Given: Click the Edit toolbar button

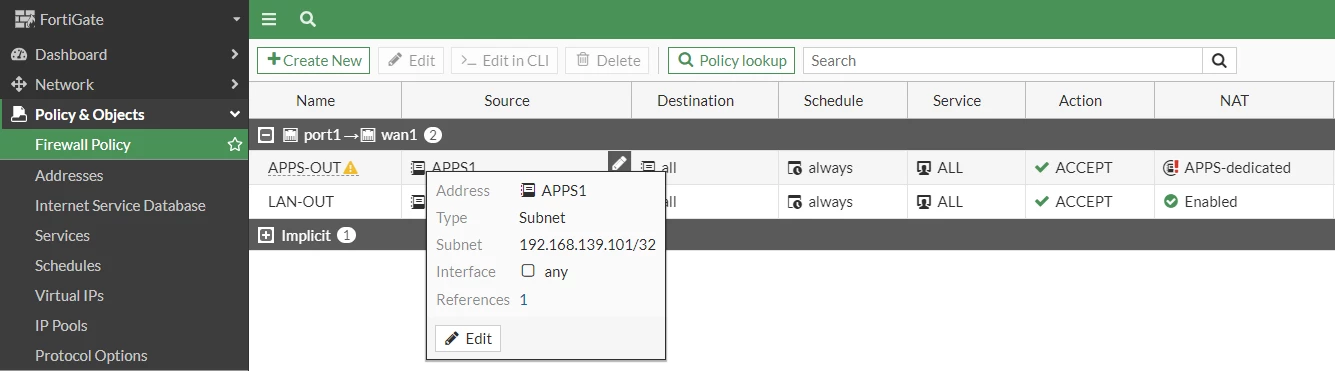Looking at the screenshot, I should [x=411, y=60].
